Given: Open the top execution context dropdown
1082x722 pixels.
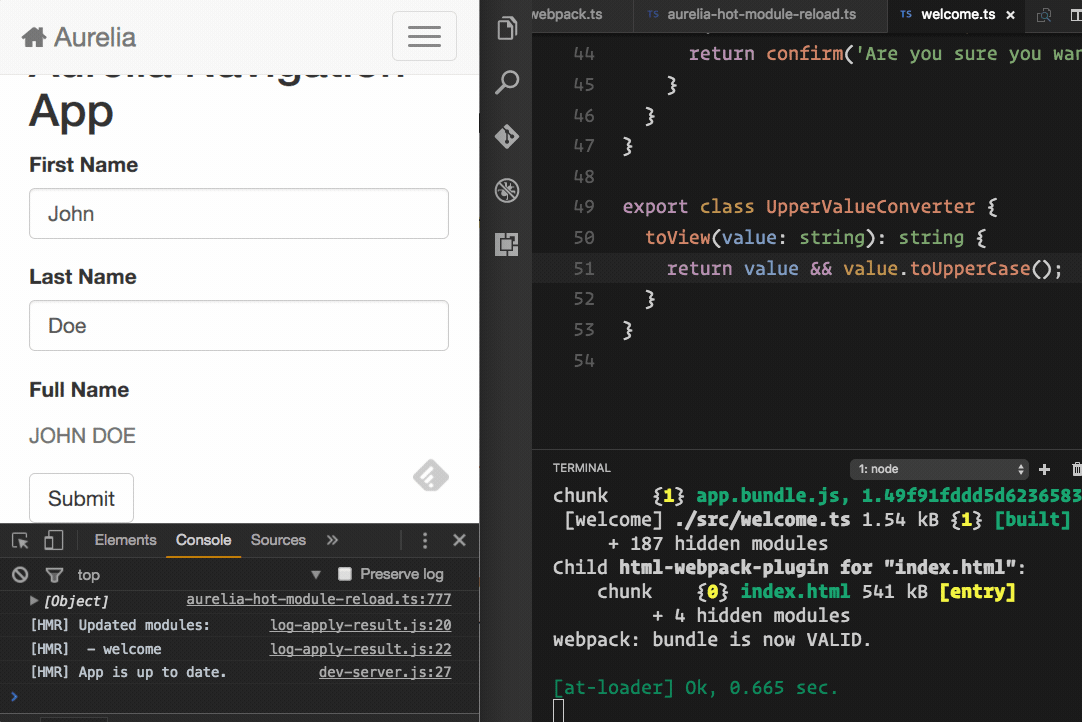Looking at the screenshot, I should tap(199, 574).
